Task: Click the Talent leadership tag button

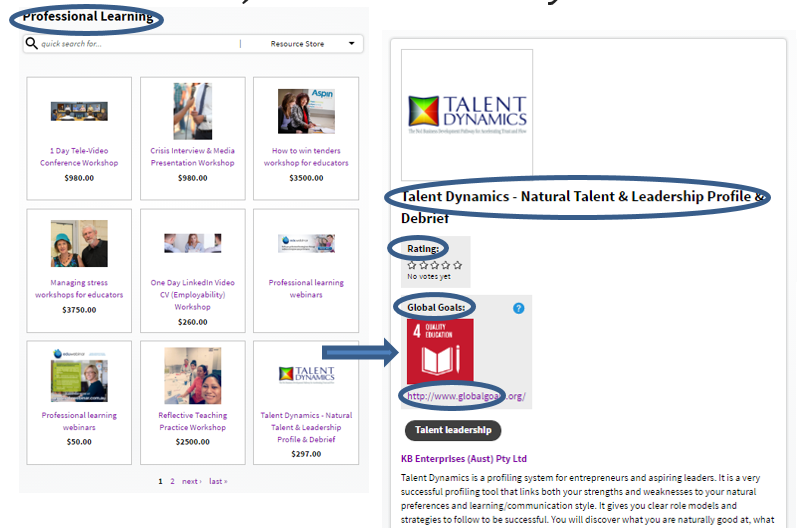Action: click(x=453, y=430)
